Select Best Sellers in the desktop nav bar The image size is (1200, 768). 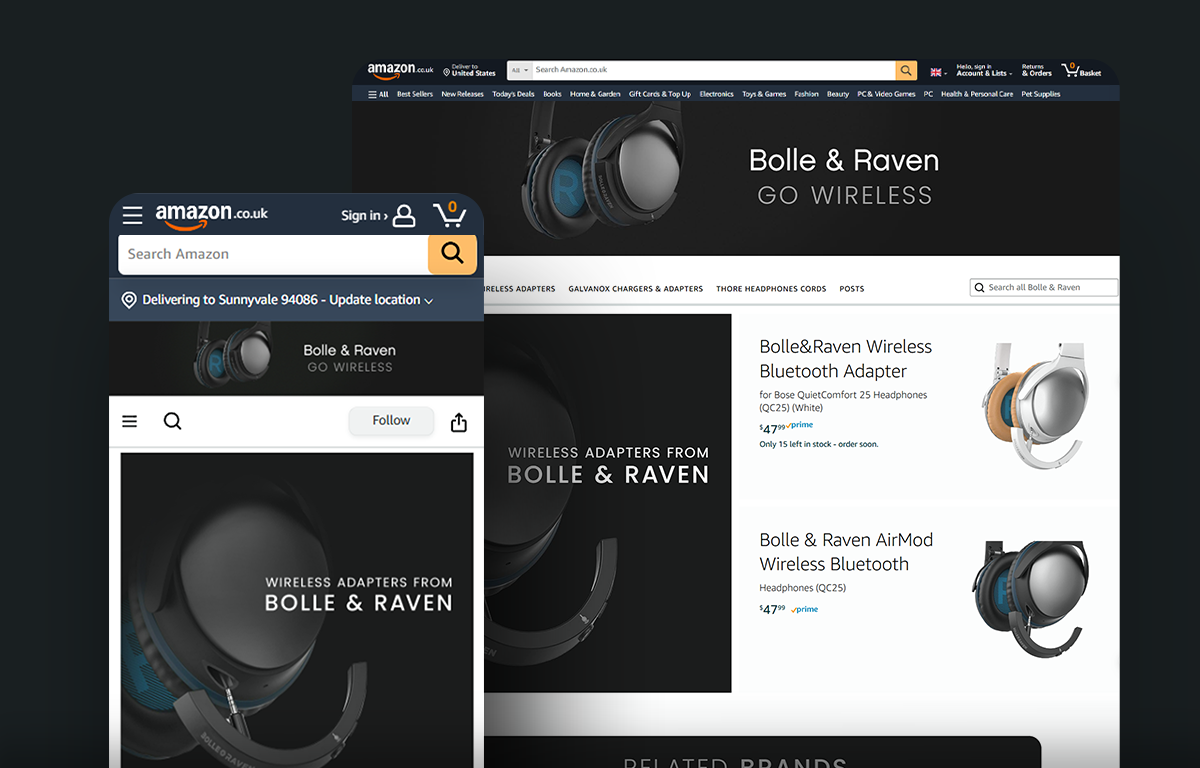tap(415, 94)
